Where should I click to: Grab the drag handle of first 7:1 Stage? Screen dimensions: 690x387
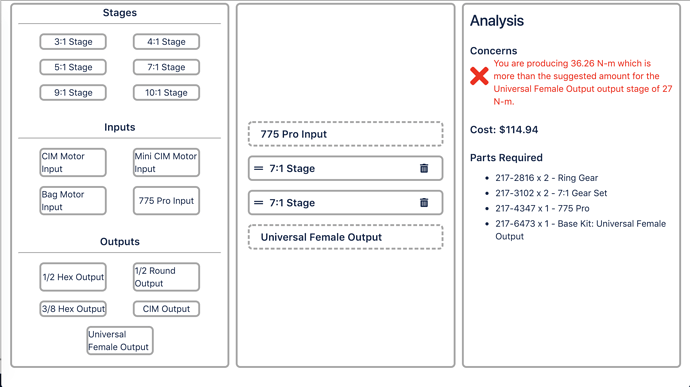click(x=259, y=168)
